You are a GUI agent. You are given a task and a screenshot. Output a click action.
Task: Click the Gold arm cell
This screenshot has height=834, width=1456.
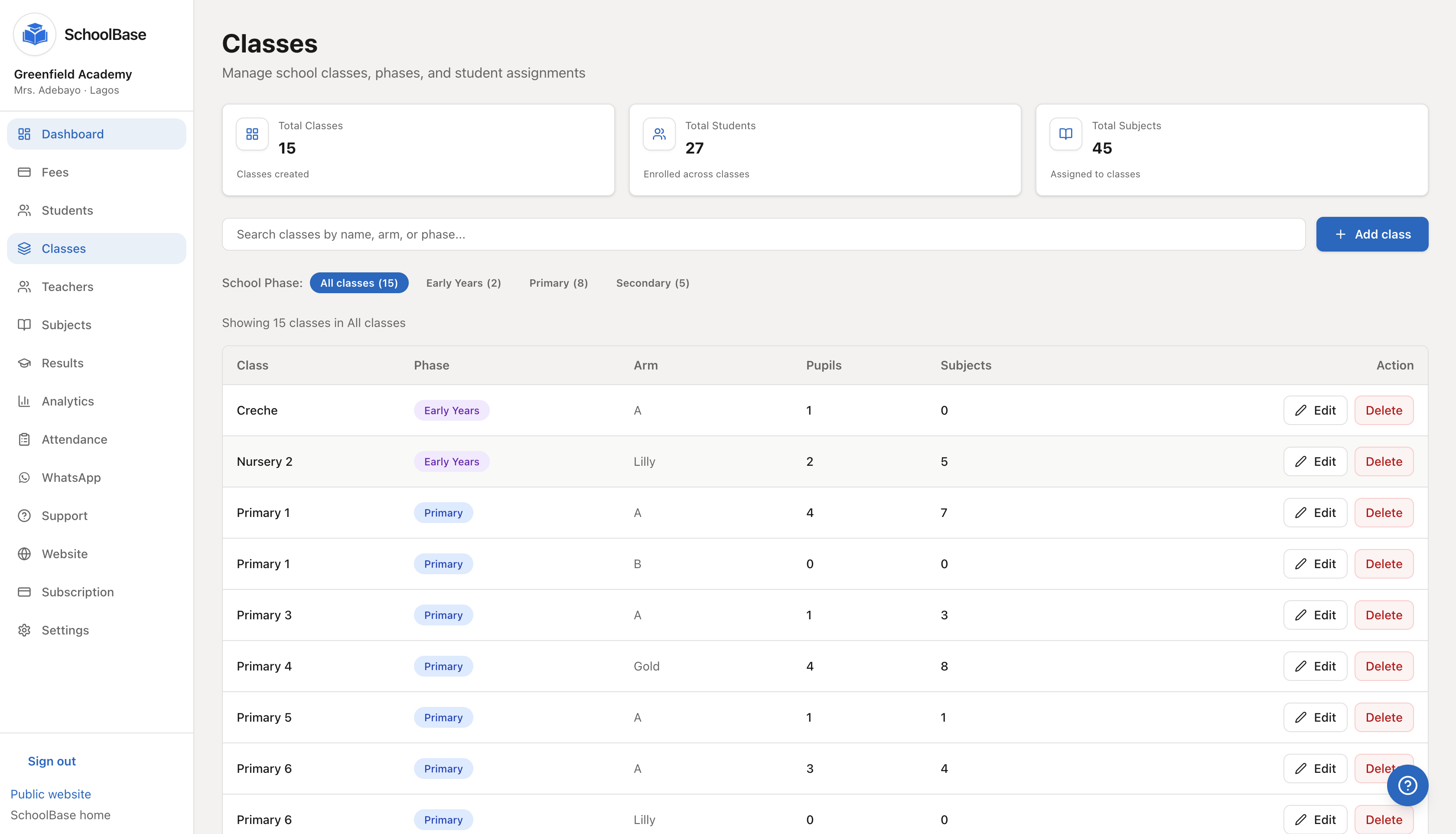click(647, 666)
